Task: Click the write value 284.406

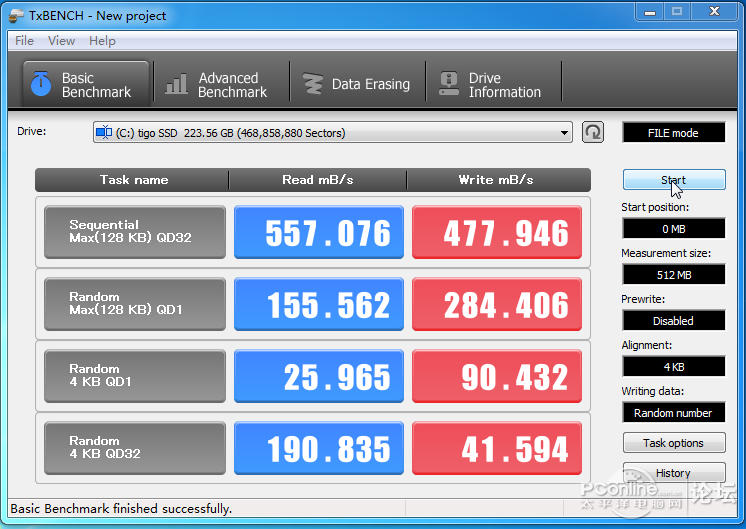Action: (x=497, y=304)
